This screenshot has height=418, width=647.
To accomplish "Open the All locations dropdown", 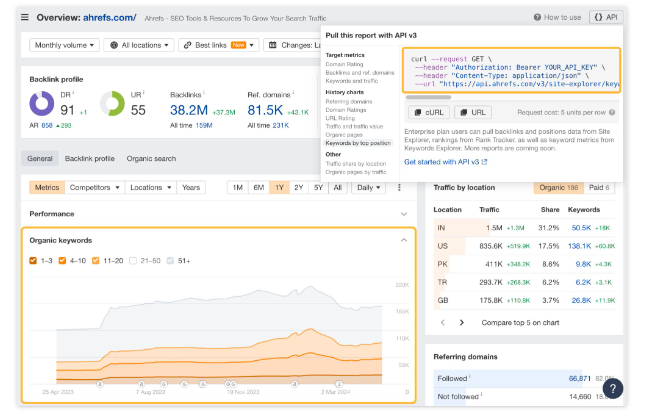I will pyautogui.click(x=138, y=45).
